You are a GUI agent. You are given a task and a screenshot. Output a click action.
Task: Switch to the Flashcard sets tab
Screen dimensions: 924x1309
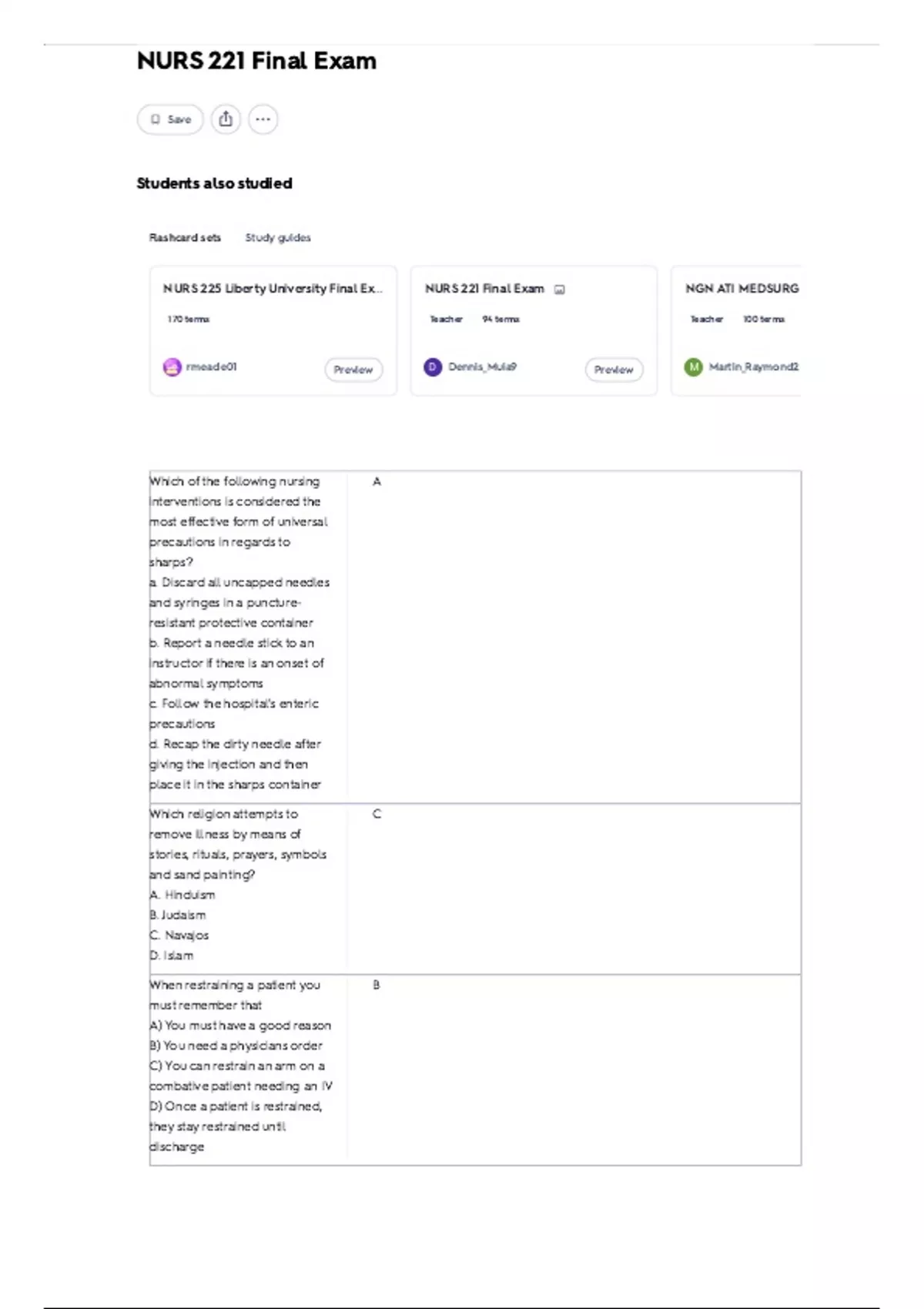coord(185,238)
